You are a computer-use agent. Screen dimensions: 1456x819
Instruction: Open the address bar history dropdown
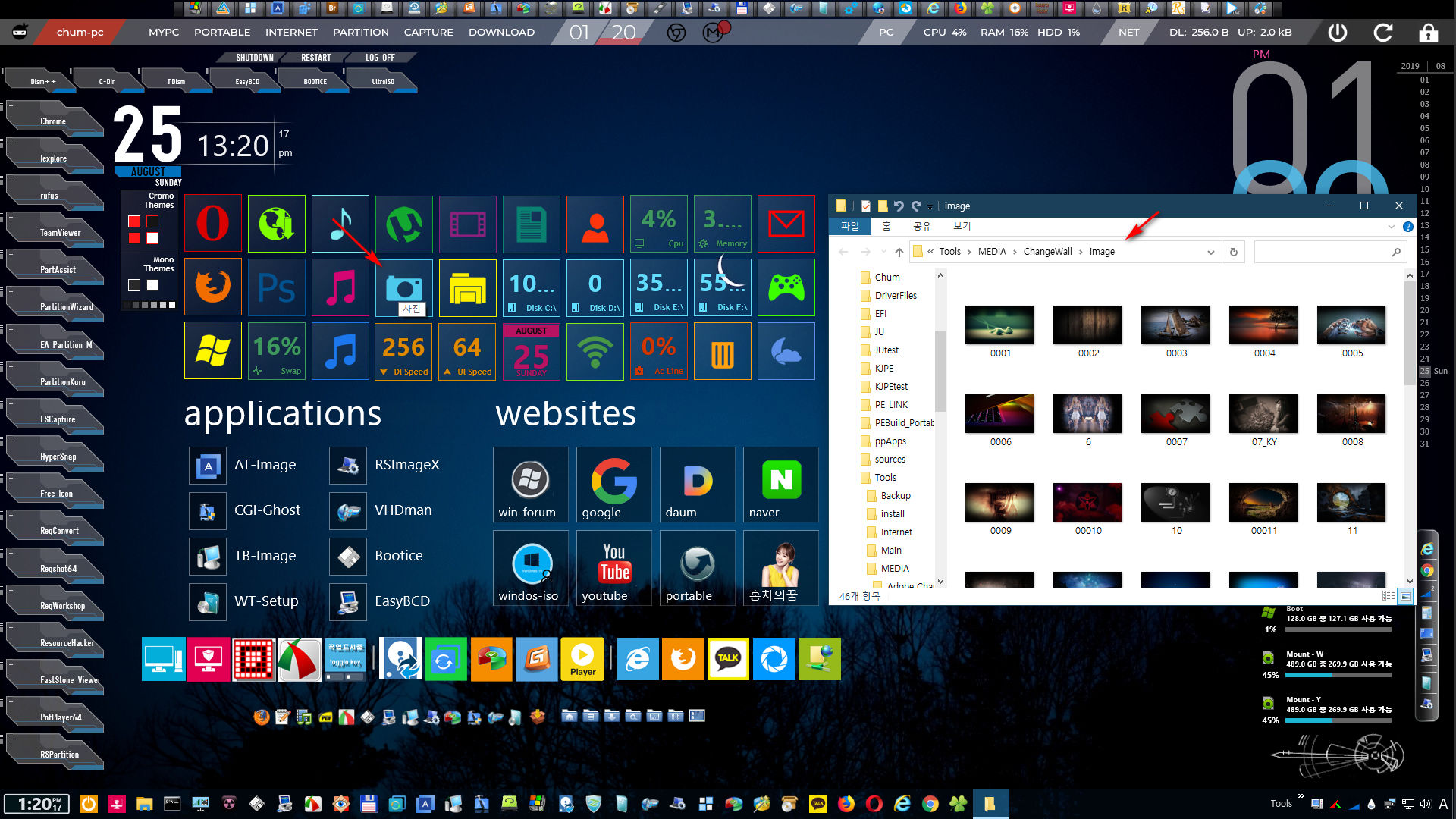pyautogui.click(x=1210, y=252)
